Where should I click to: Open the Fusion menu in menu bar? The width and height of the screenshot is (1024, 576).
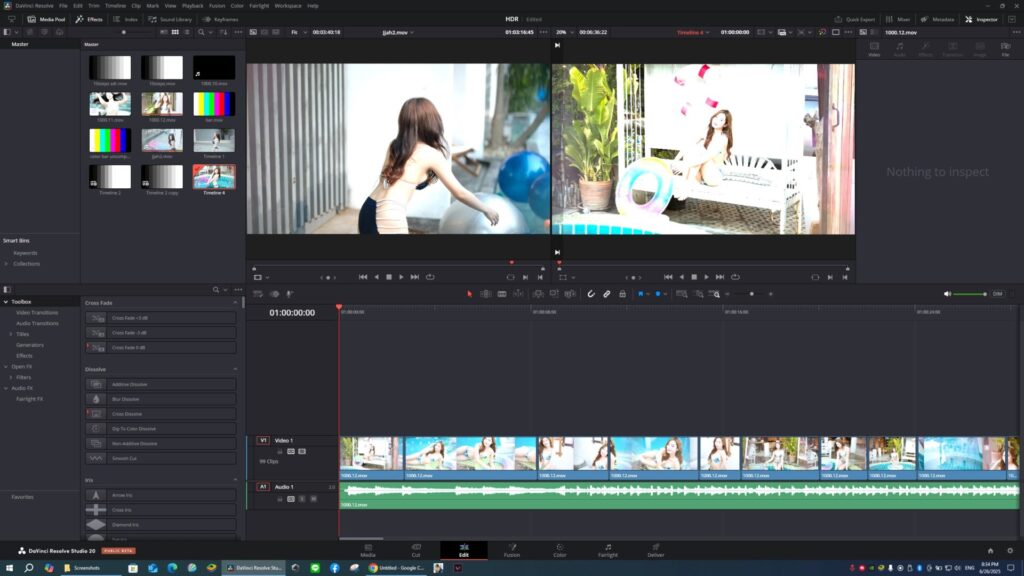tap(217, 6)
